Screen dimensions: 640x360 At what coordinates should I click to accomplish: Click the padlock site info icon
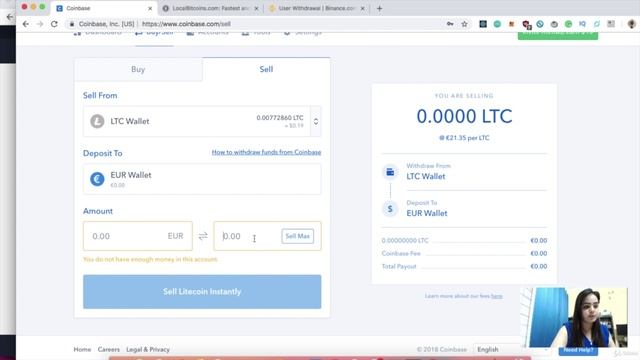click(72, 24)
